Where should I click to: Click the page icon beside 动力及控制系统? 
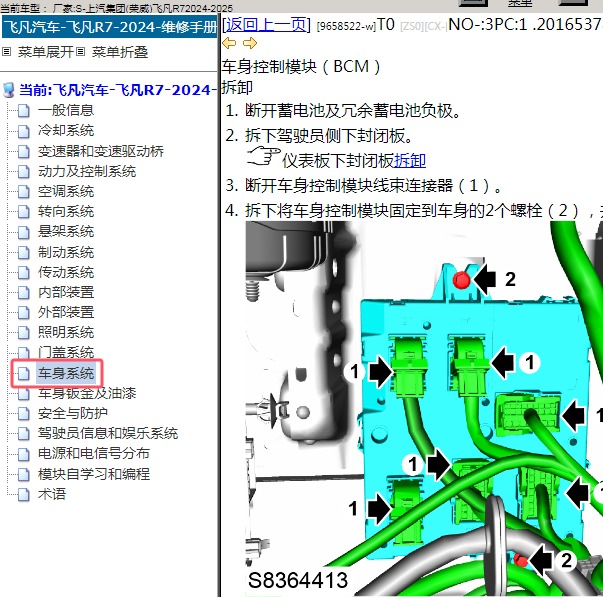[x=24, y=172]
